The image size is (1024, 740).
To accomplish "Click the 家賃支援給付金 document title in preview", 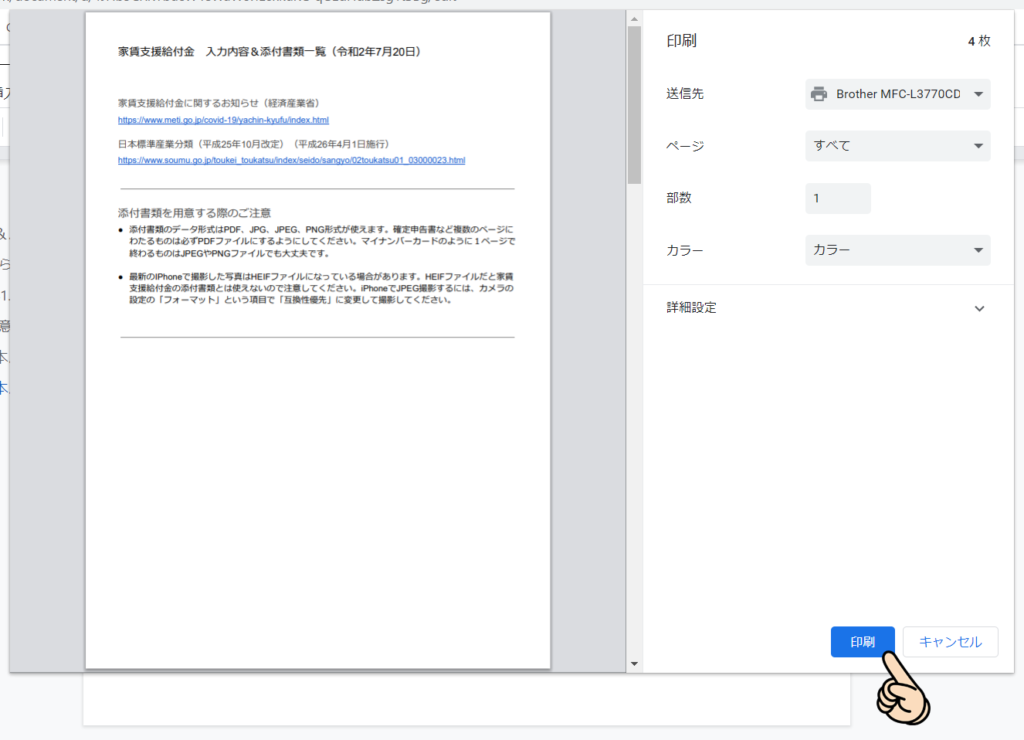I will tap(269, 51).
